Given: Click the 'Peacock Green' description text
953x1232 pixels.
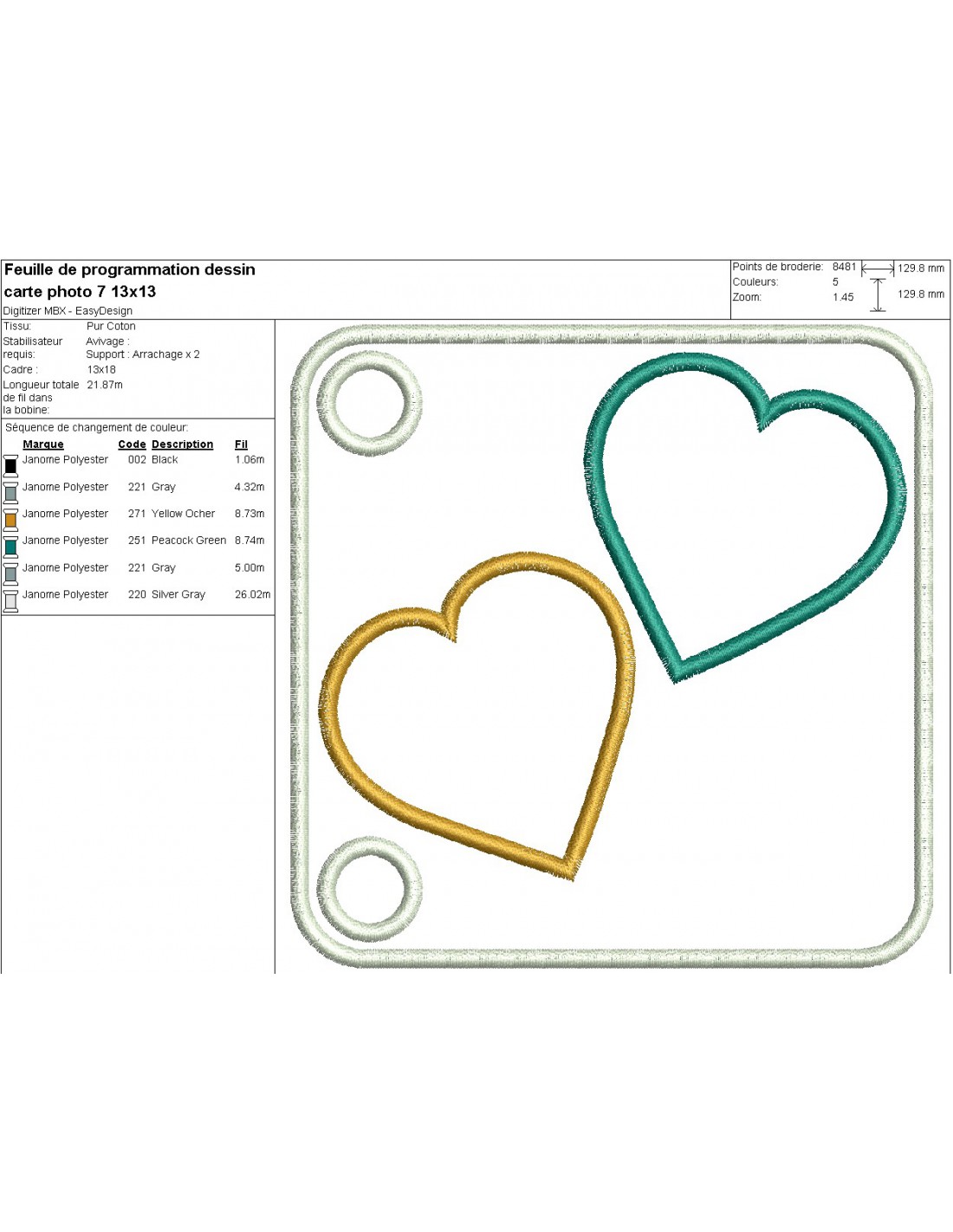Looking at the screenshot, I should pos(188,541).
